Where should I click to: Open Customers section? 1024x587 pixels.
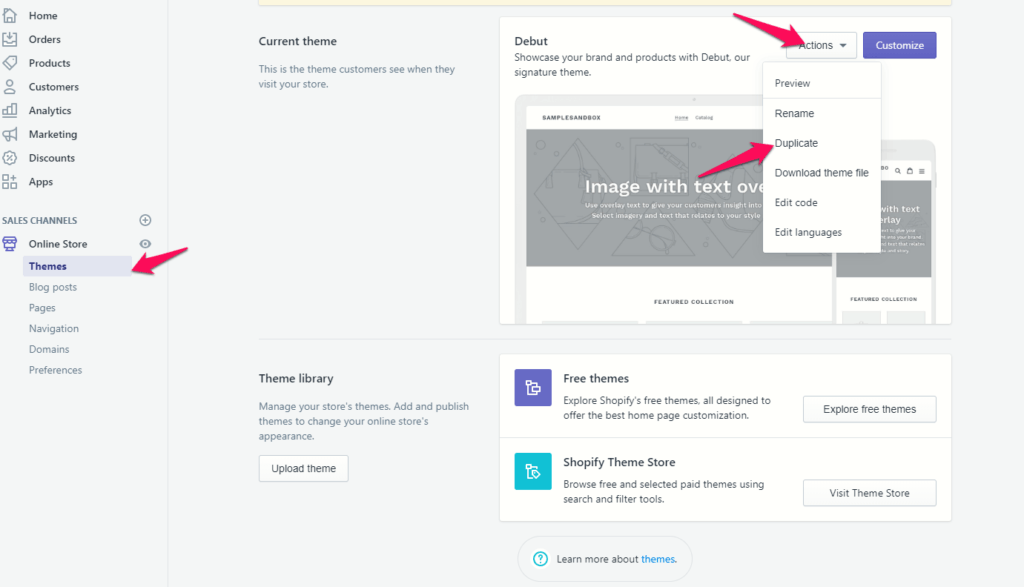coord(54,86)
